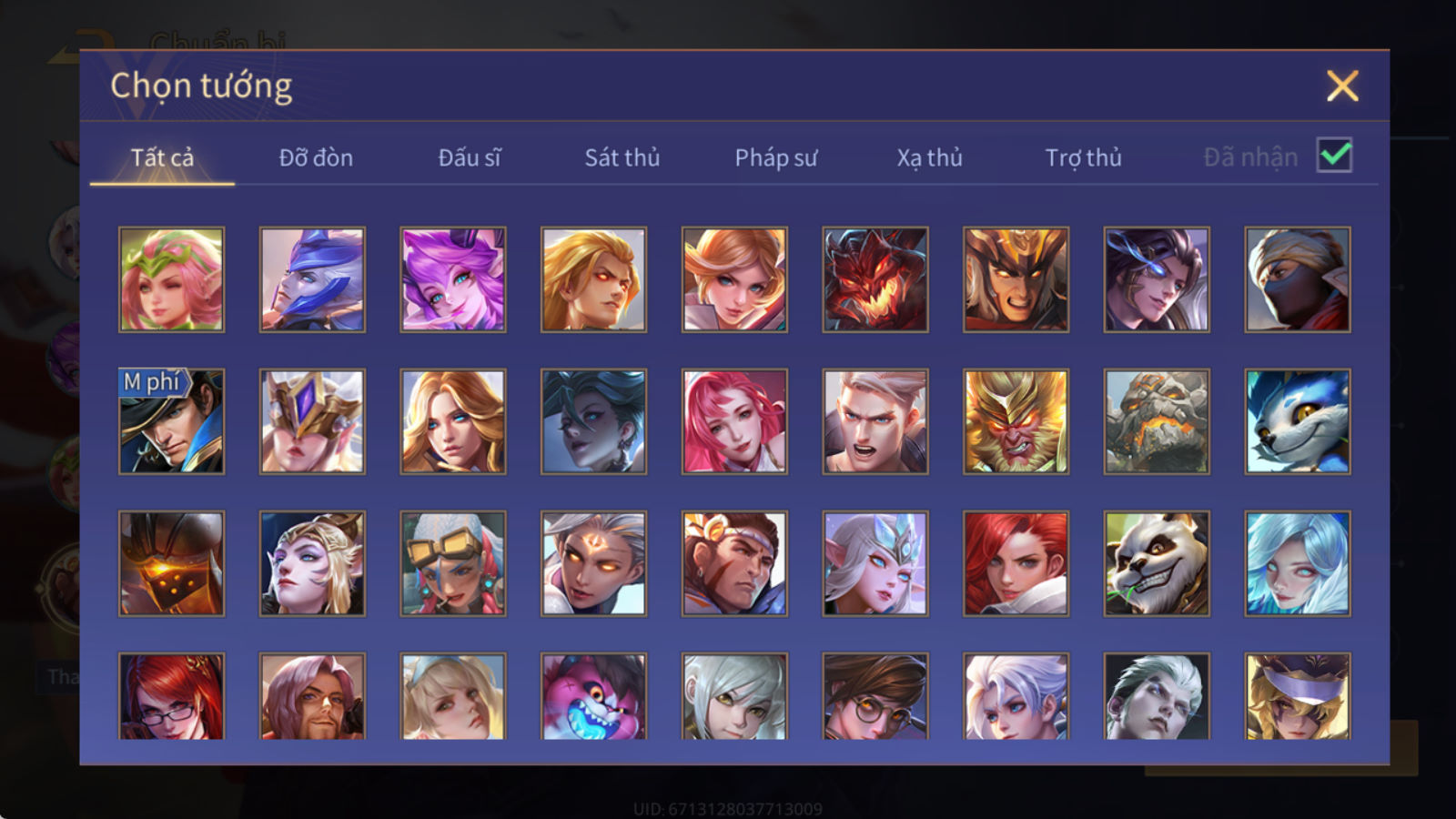Select the Đấu sĩ tab
This screenshot has width=1456, height=819.
point(470,157)
